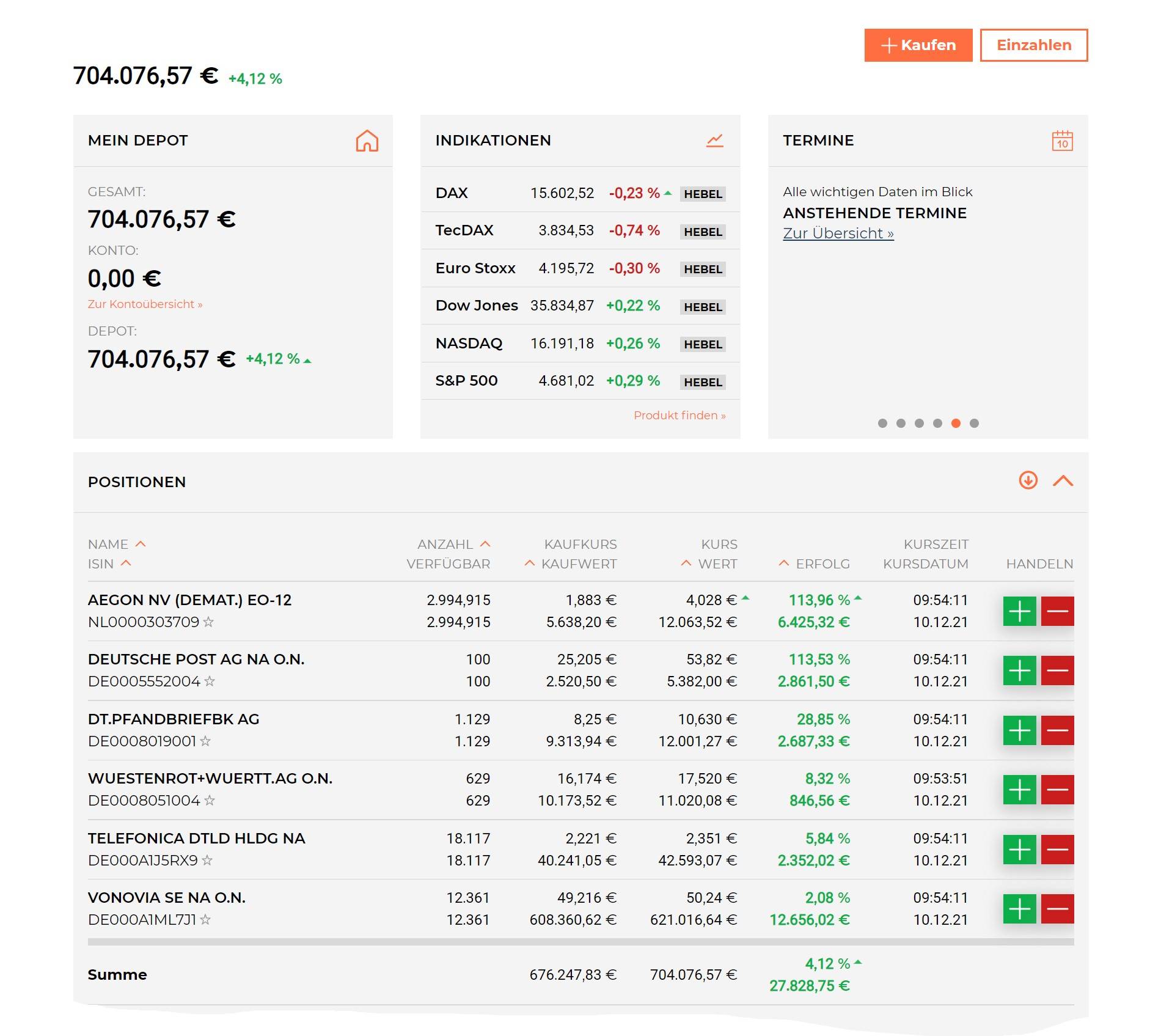
Task: Sell Deutsche Post with red minus
Action: [1058, 670]
